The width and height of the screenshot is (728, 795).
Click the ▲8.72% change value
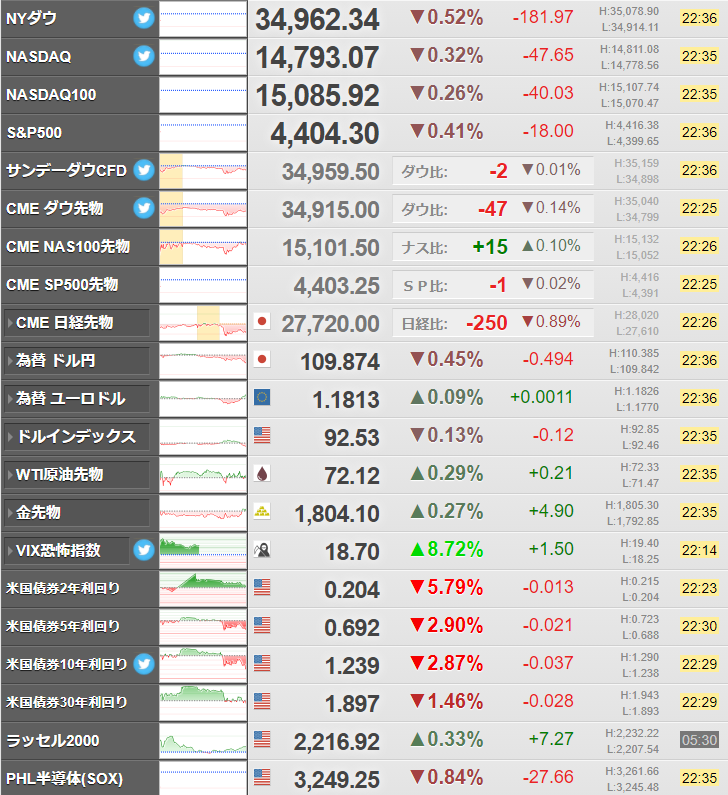447,549
